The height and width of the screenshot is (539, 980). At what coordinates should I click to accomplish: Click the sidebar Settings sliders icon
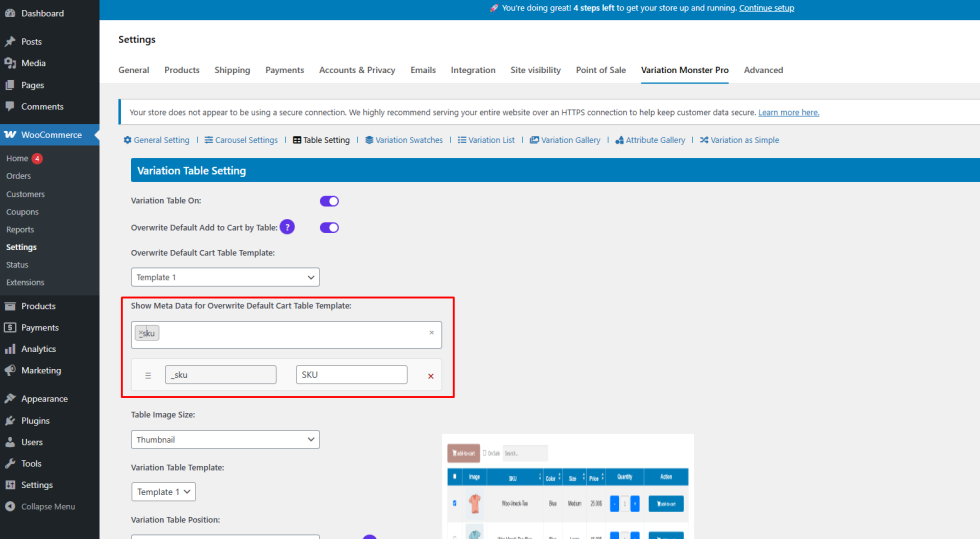(x=10, y=485)
